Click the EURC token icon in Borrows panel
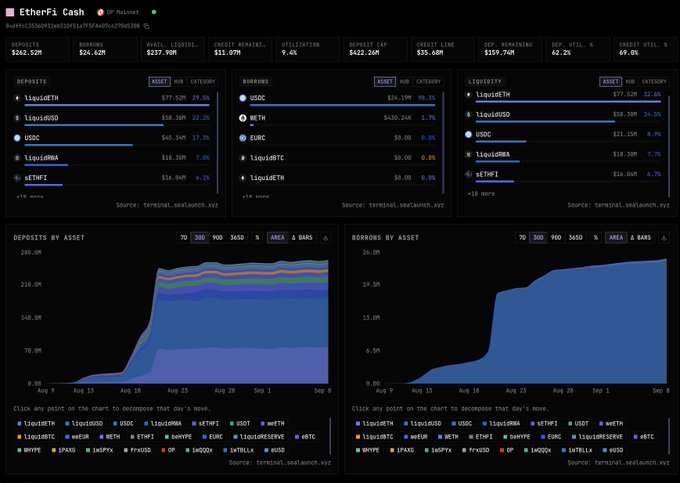The image size is (680, 483). tap(243, 138)
